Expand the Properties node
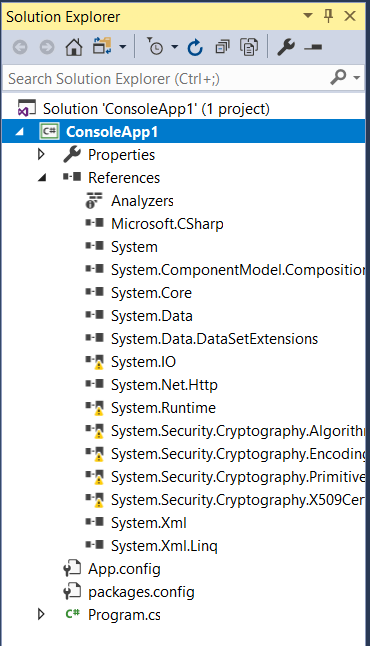Screen dimensions: 370x646 coord(41,154)
